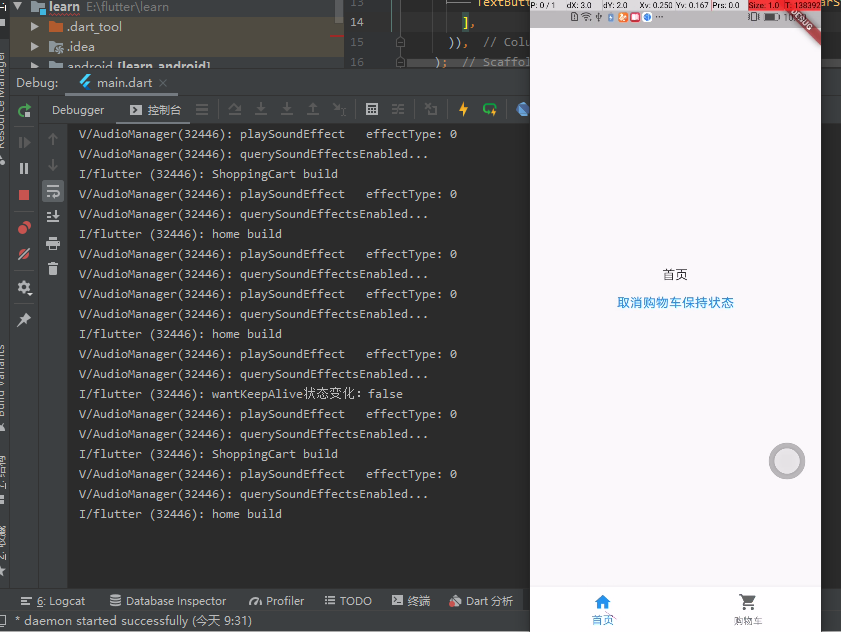Open the Database Inspector tool window
Image resolution: width=841 pixels, height=632 pixels.
168,601
